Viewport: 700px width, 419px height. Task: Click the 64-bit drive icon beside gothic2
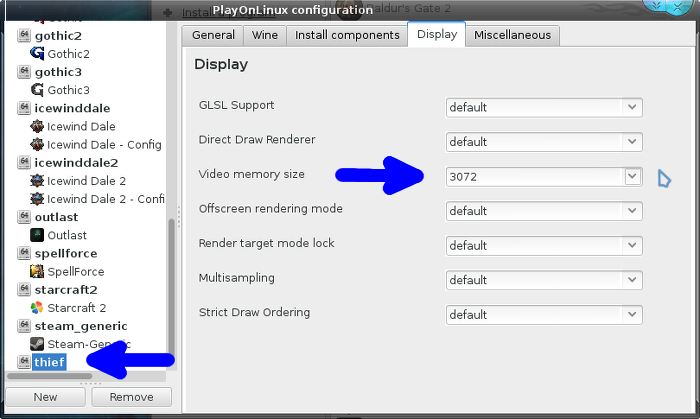tap(24, 35)
